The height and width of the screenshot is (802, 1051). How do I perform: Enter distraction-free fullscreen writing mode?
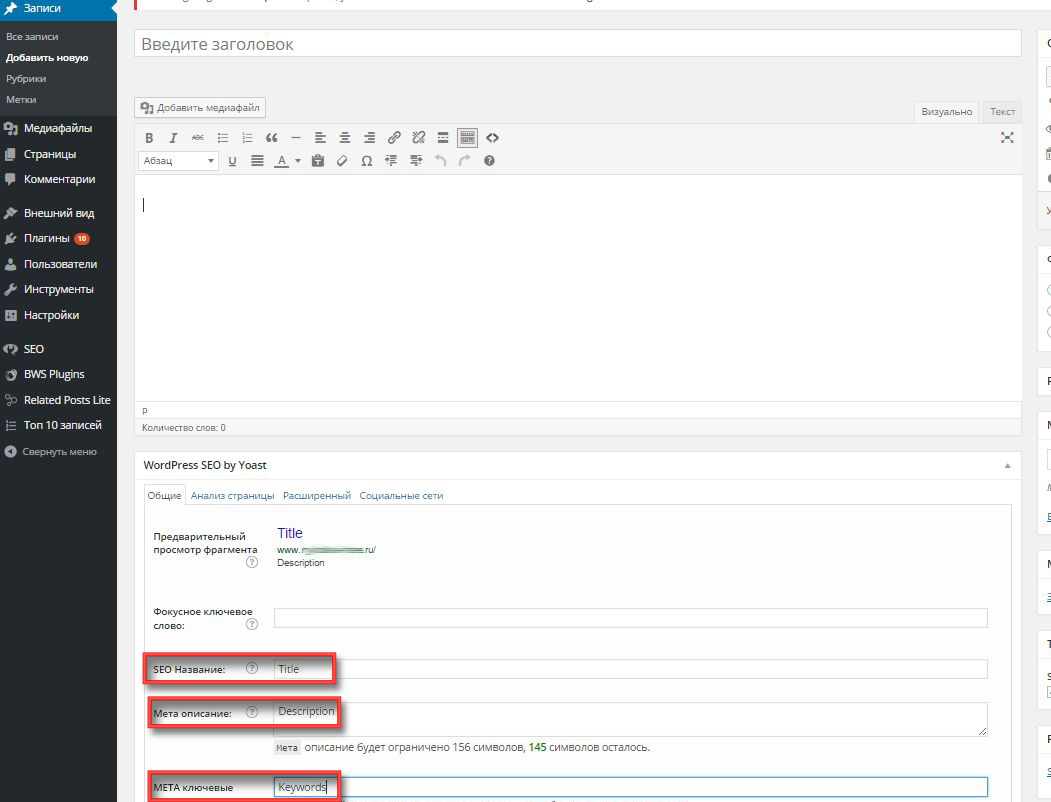tap(1007, 138)
